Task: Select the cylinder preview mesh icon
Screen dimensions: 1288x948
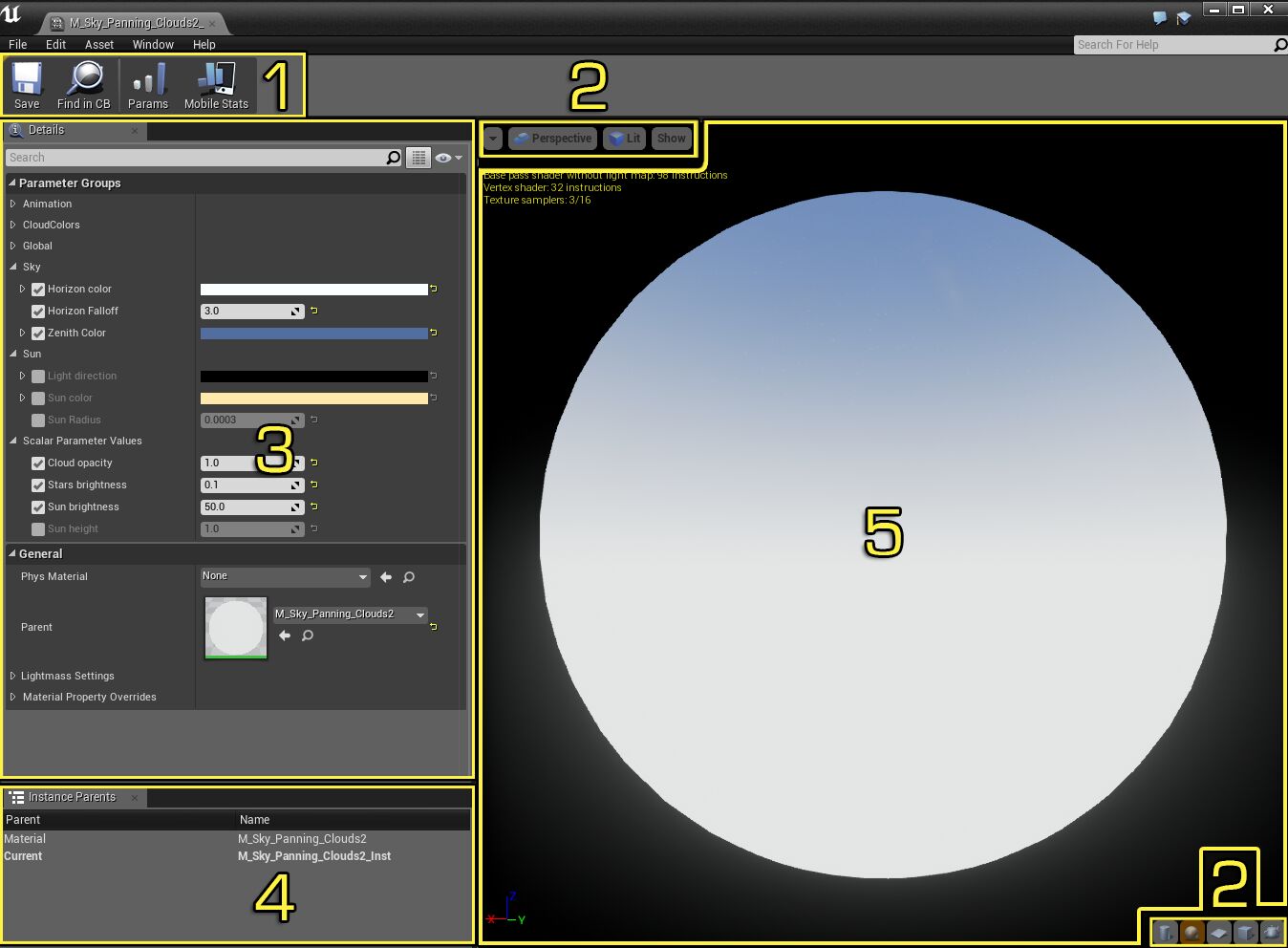Action: click(1164, 932)
